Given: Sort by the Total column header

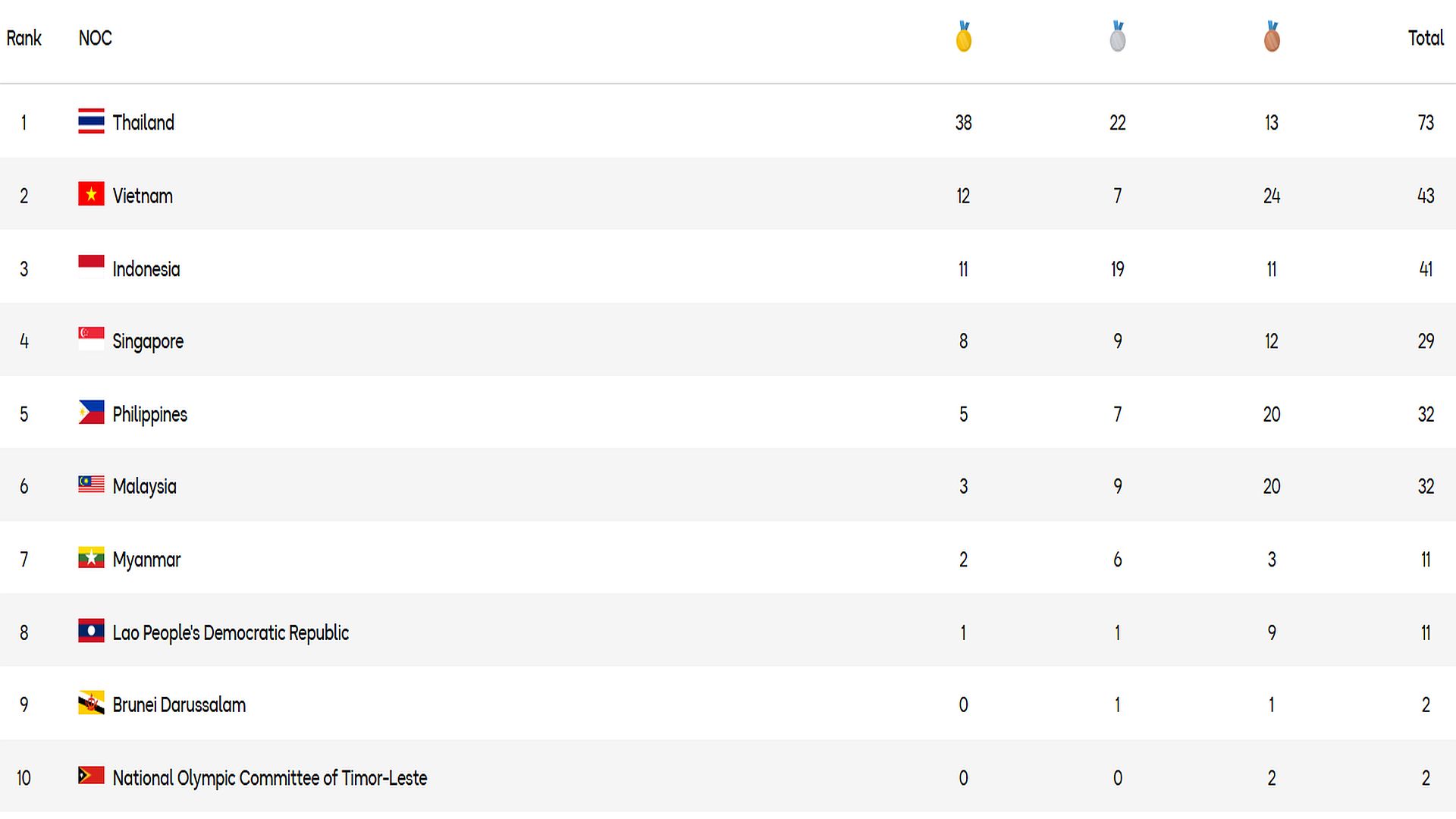Looking at the screenshot, I should point(1425,38).
